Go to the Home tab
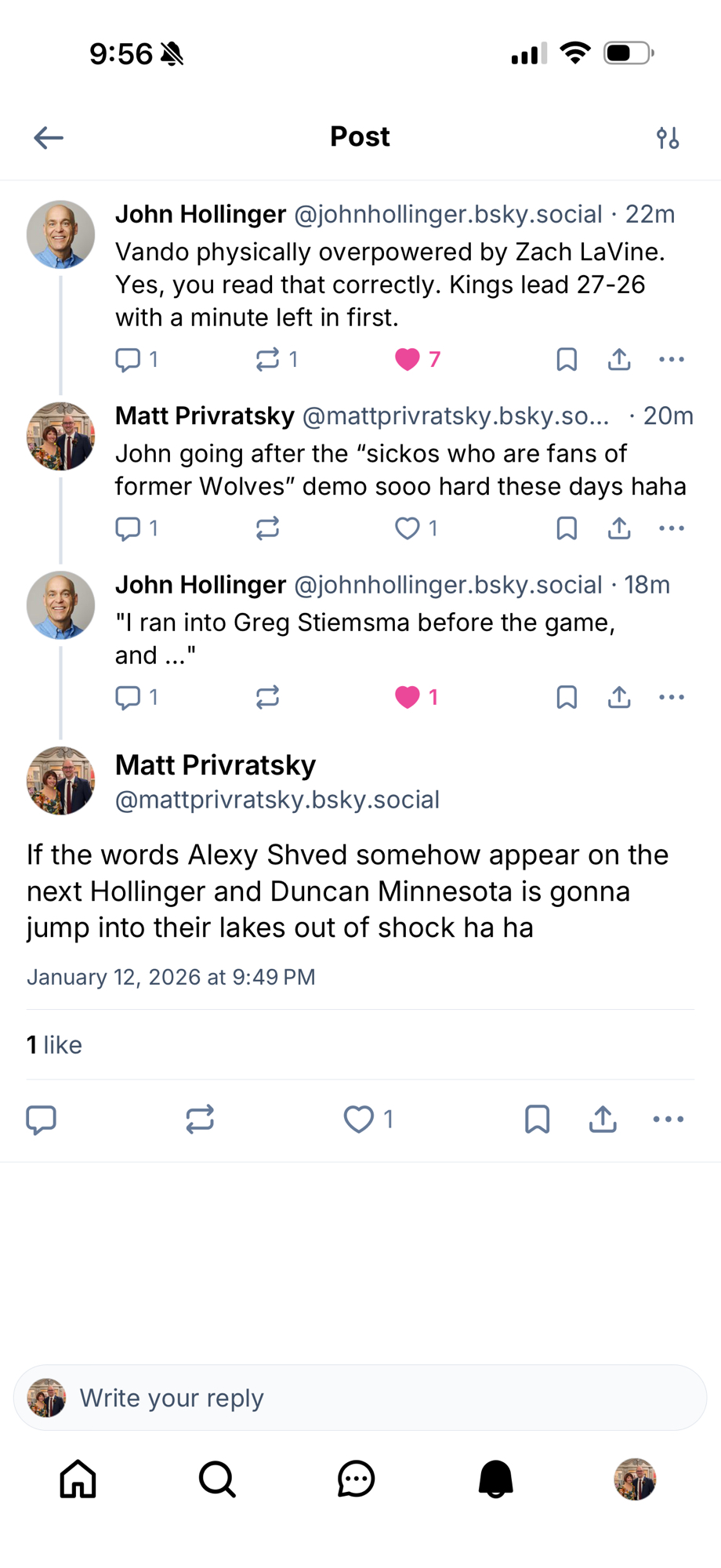 coord(78,1479)
